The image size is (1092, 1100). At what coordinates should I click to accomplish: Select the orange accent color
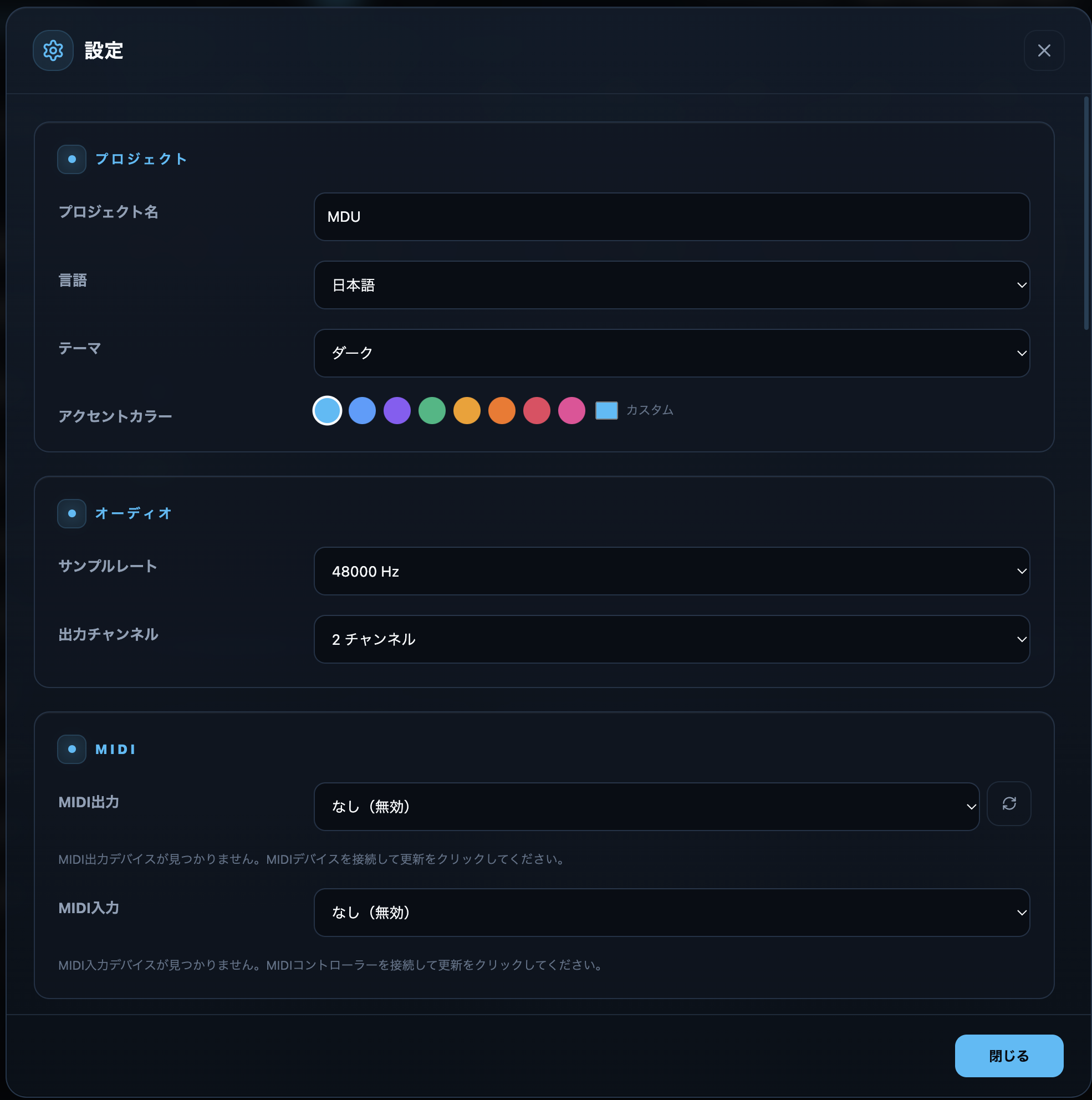point(502,410)
